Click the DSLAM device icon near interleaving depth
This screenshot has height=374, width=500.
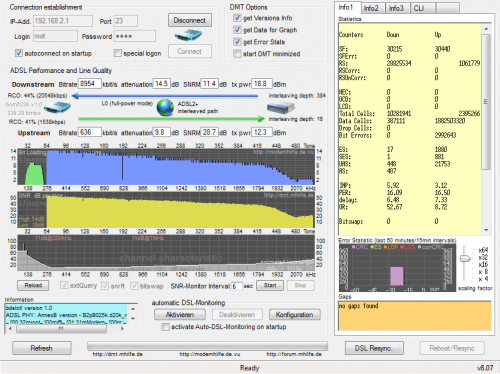click(x=281, y=108)
